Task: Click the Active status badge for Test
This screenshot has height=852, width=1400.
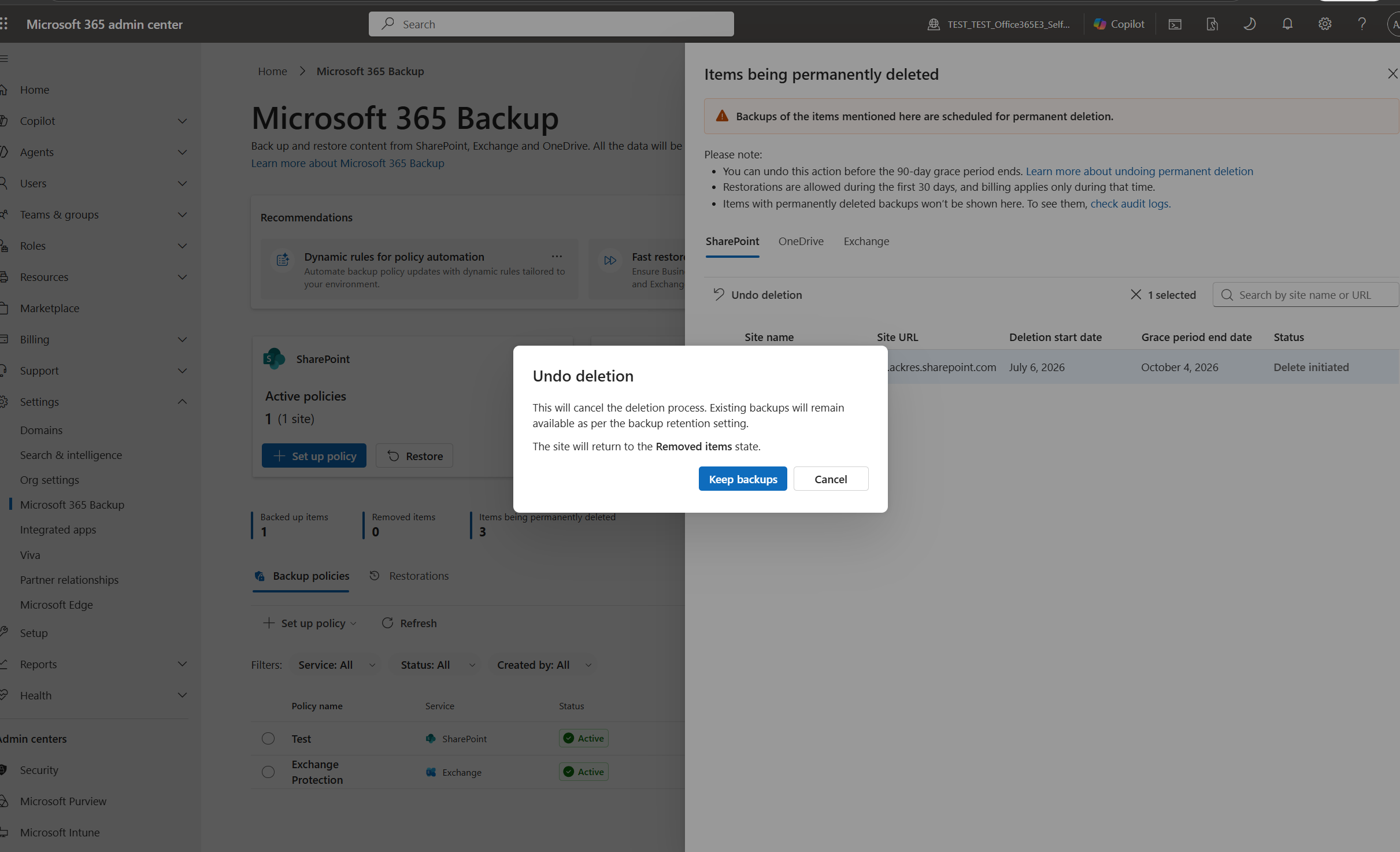Action: pos(584,738)
